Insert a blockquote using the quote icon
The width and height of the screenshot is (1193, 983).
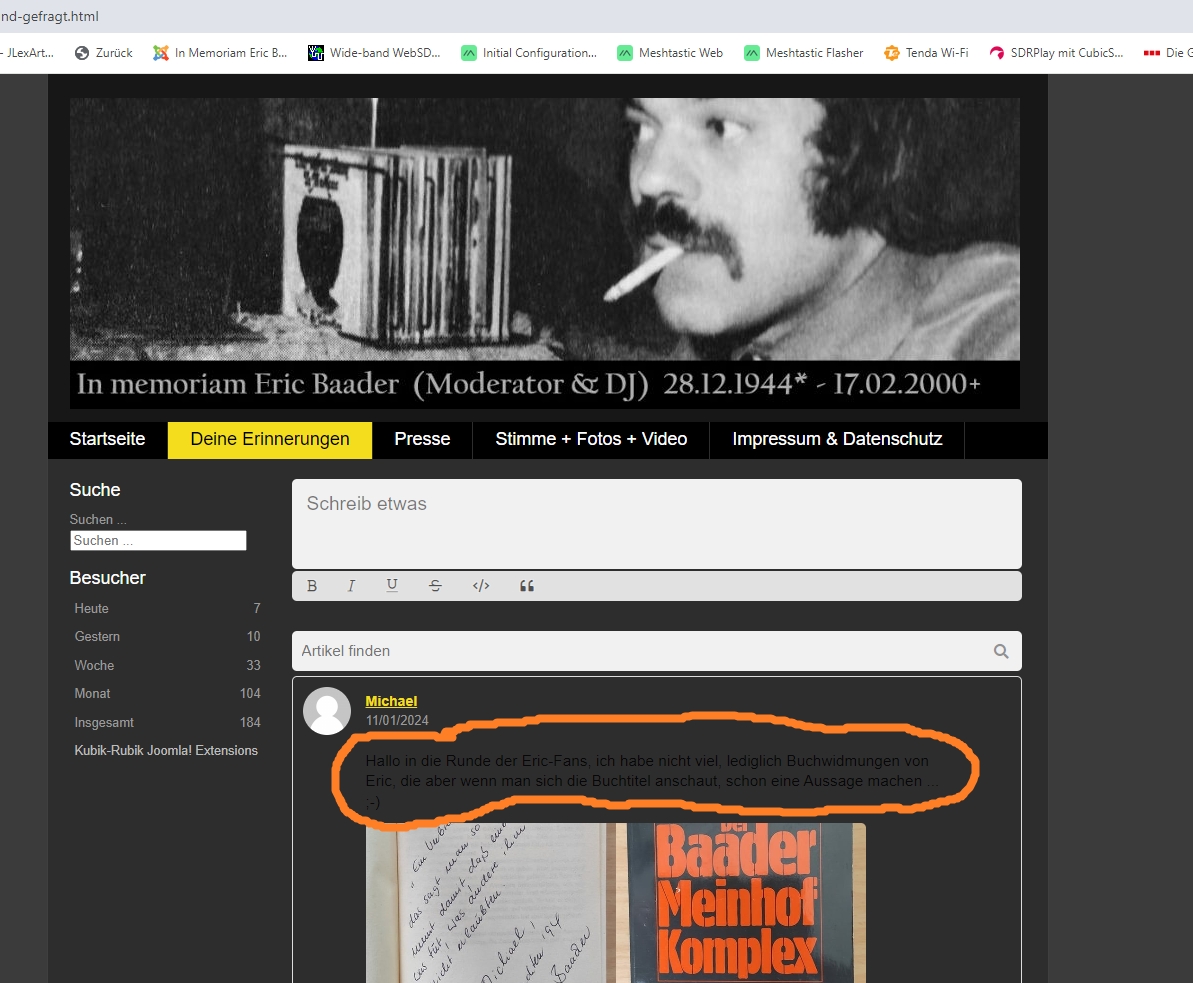(x=527, y=586)
